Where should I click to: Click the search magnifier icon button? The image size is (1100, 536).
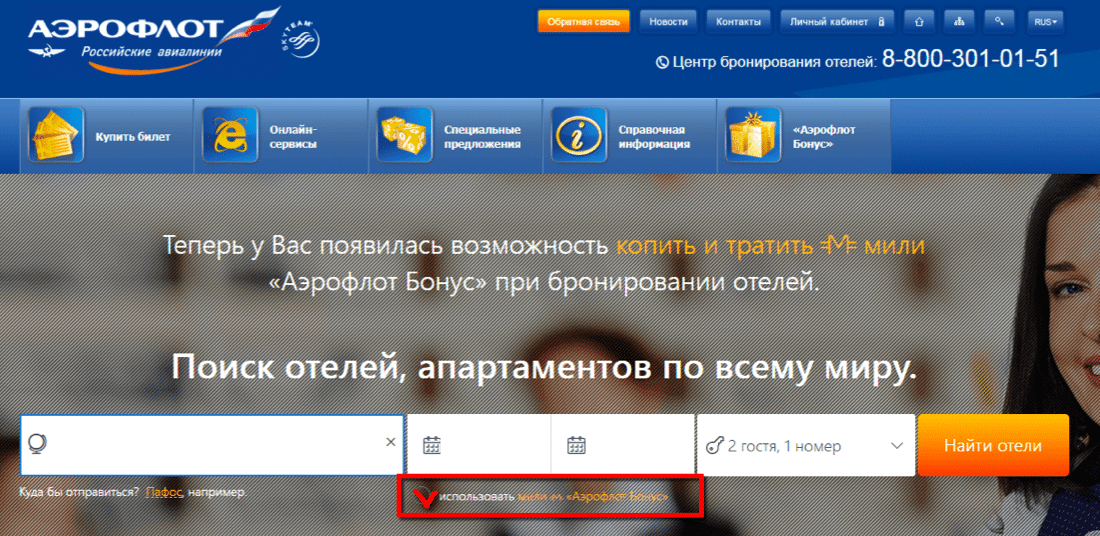coord(999,22)
